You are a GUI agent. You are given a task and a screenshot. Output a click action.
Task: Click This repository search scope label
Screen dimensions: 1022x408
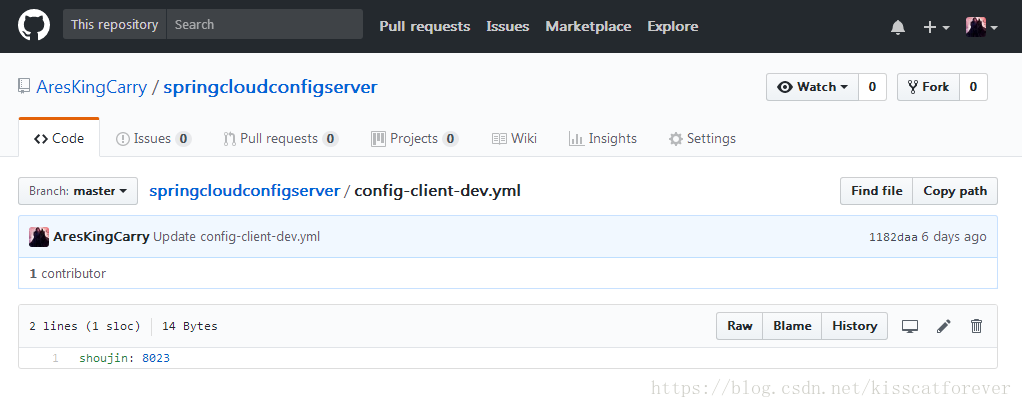115,24
